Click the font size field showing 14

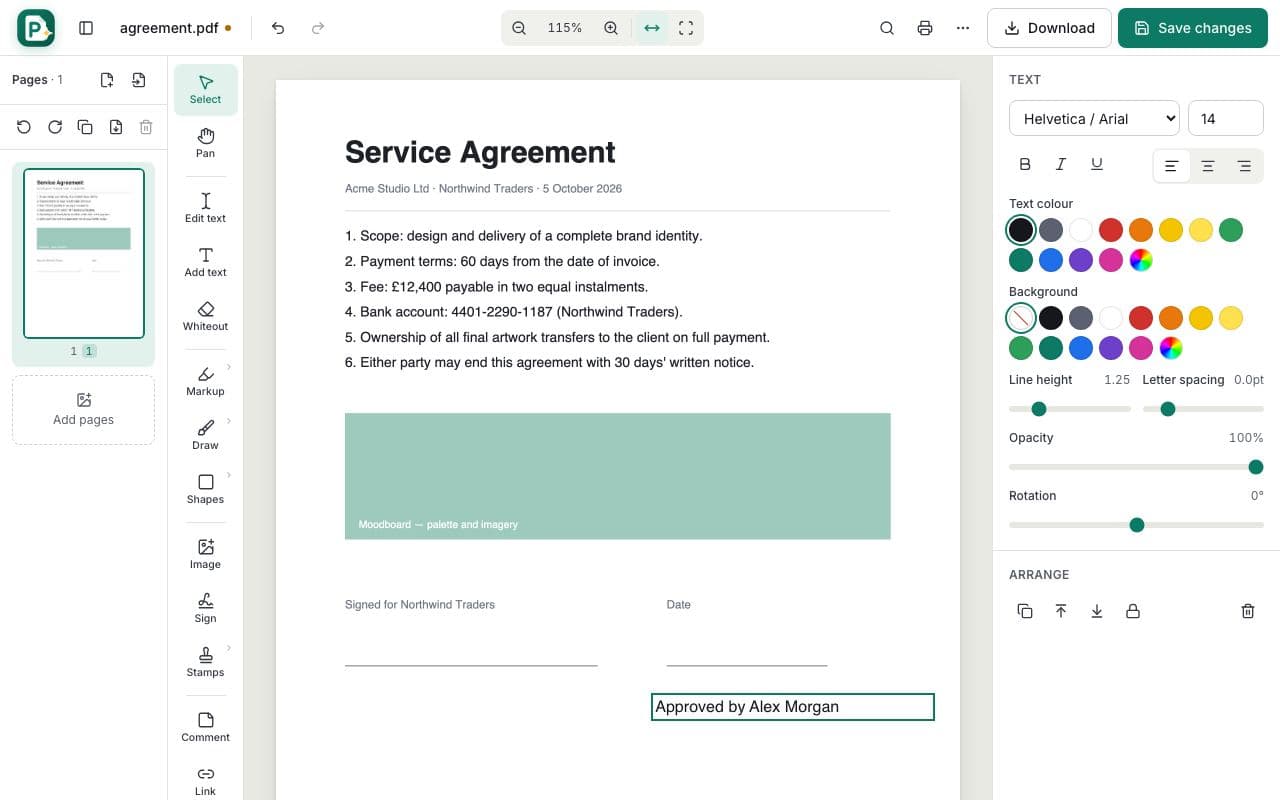1226,118
